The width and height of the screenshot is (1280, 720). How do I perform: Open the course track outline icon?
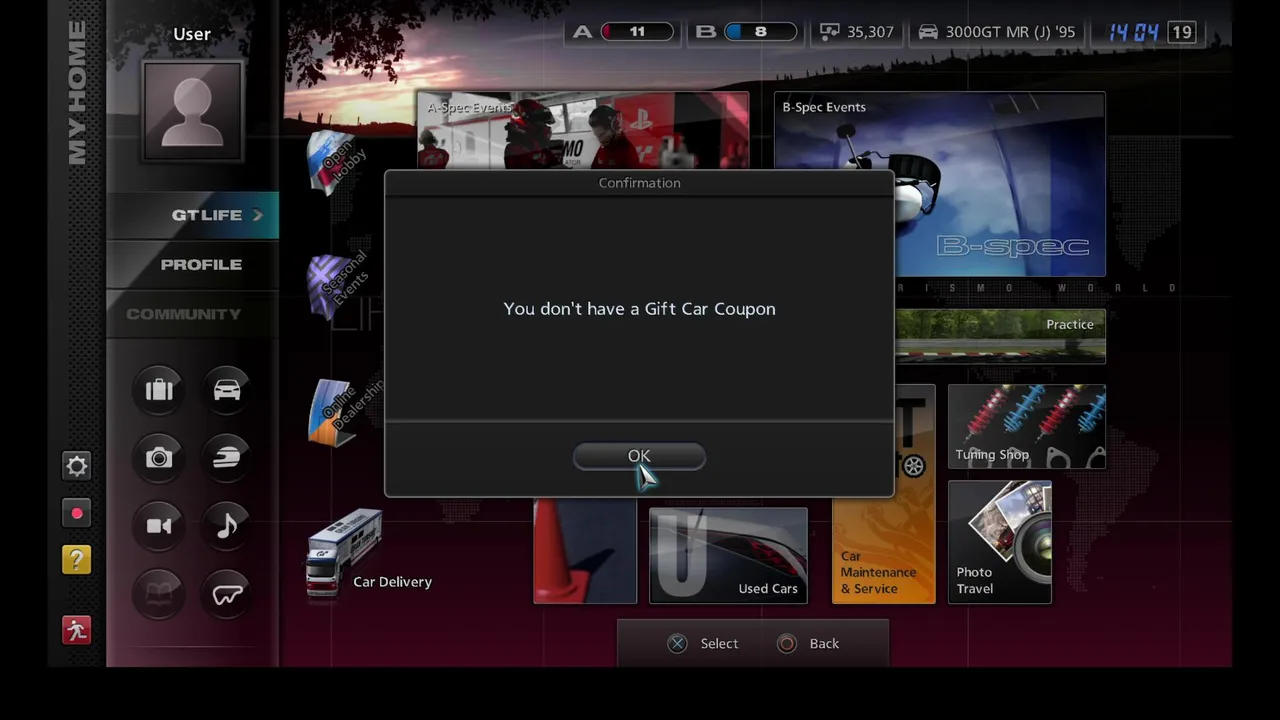227,595
